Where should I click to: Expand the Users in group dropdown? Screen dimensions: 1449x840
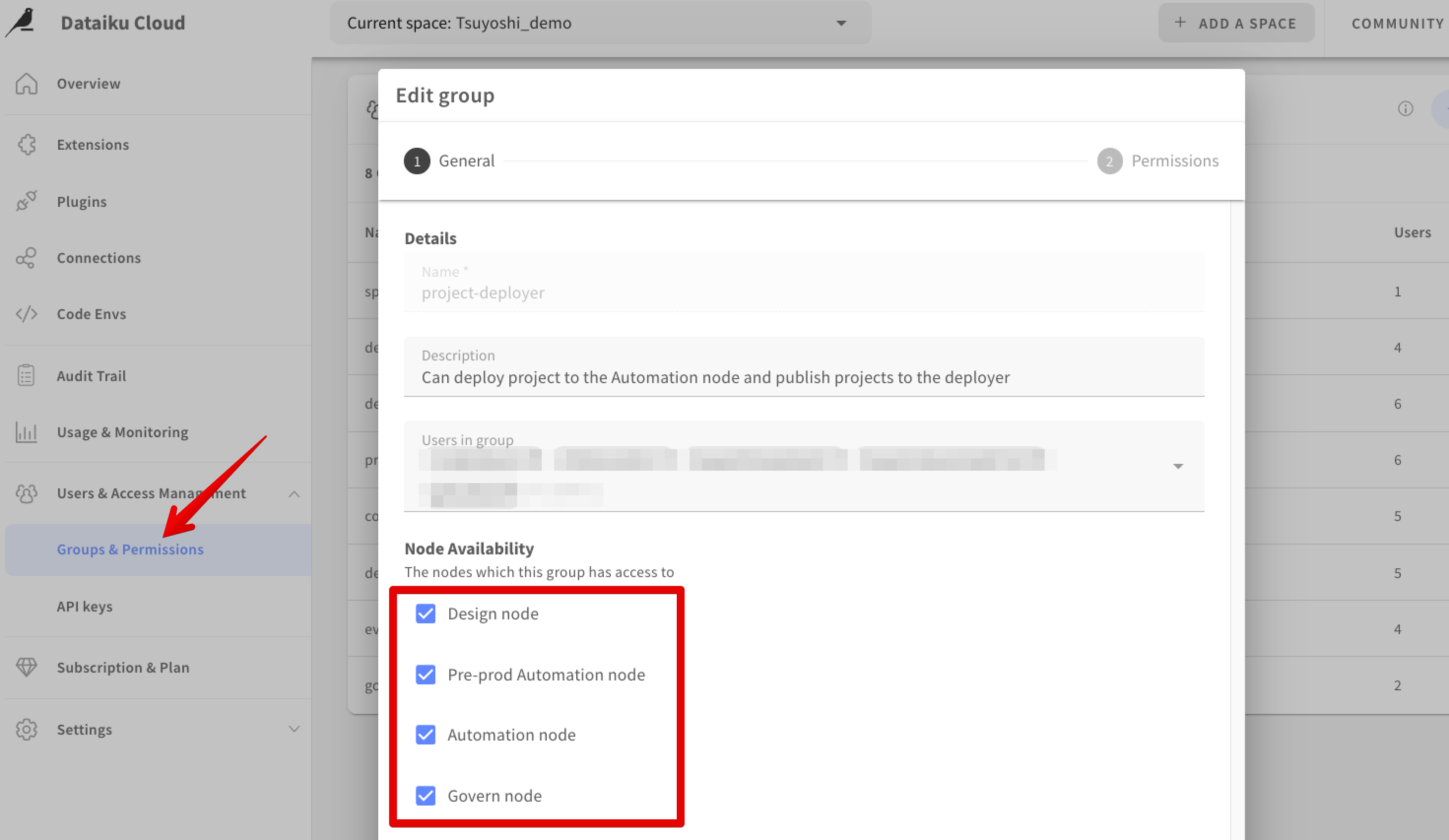[1178, 466]
